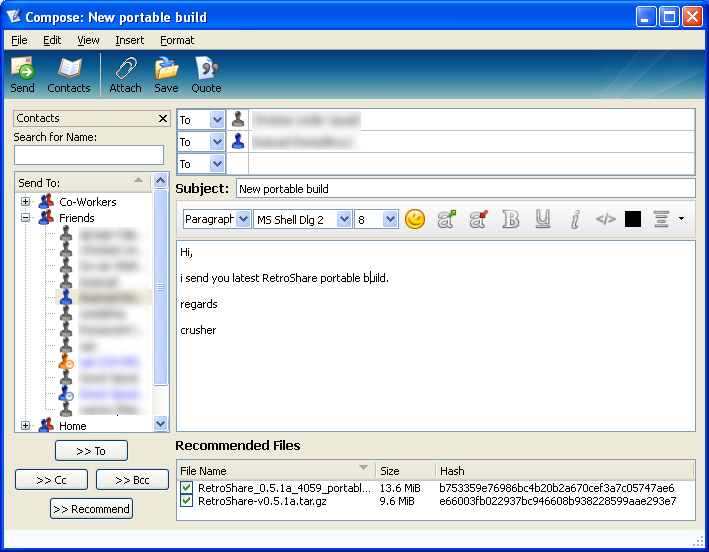Toggle underline formatting
709x552 pixels.
pos(543,220)
